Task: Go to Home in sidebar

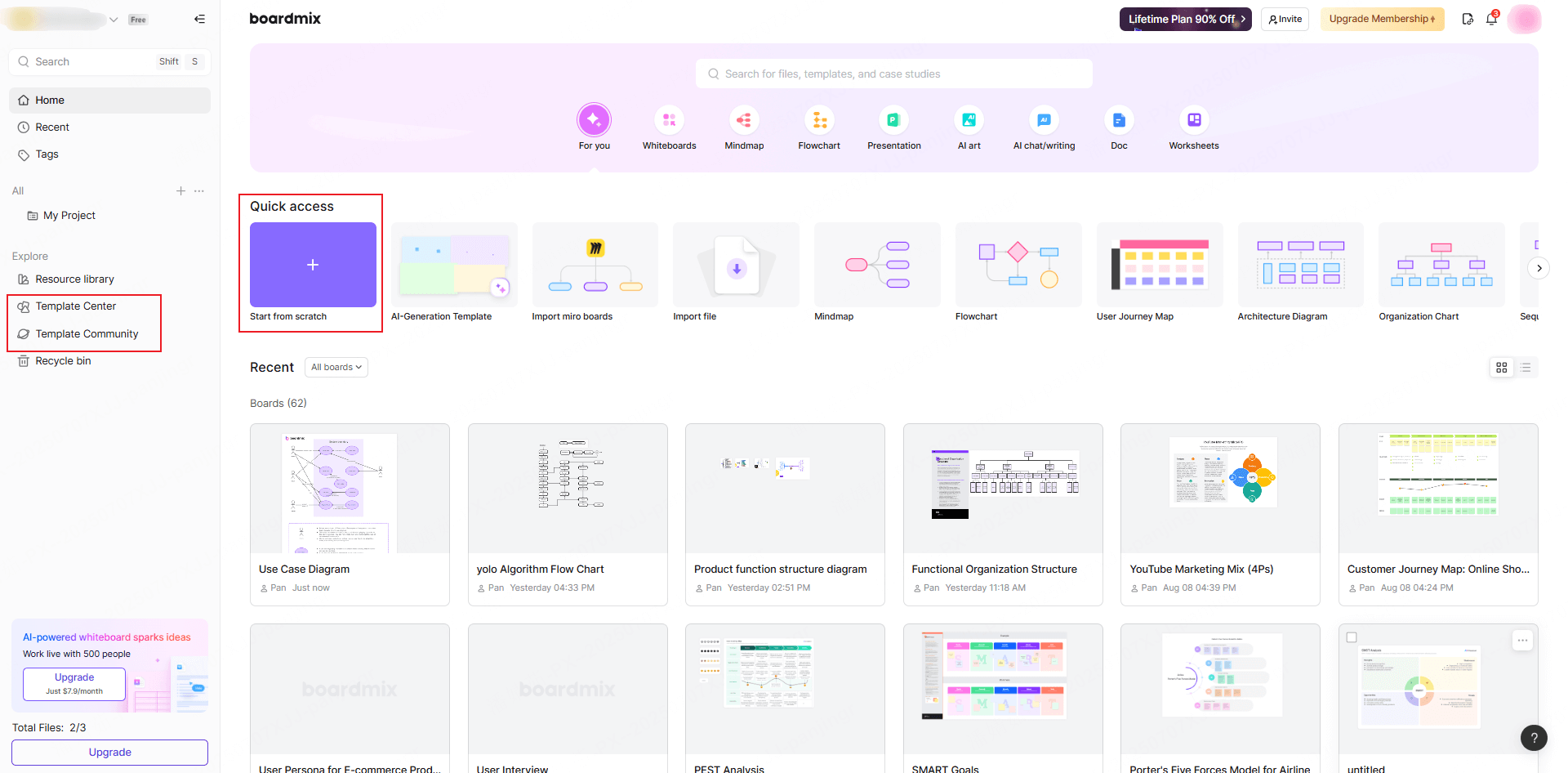Action: 109,101
